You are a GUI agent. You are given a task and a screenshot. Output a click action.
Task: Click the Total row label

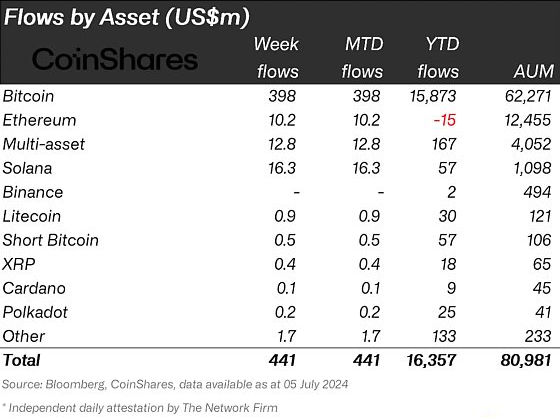pyautogui.click(x=21, y=360)
